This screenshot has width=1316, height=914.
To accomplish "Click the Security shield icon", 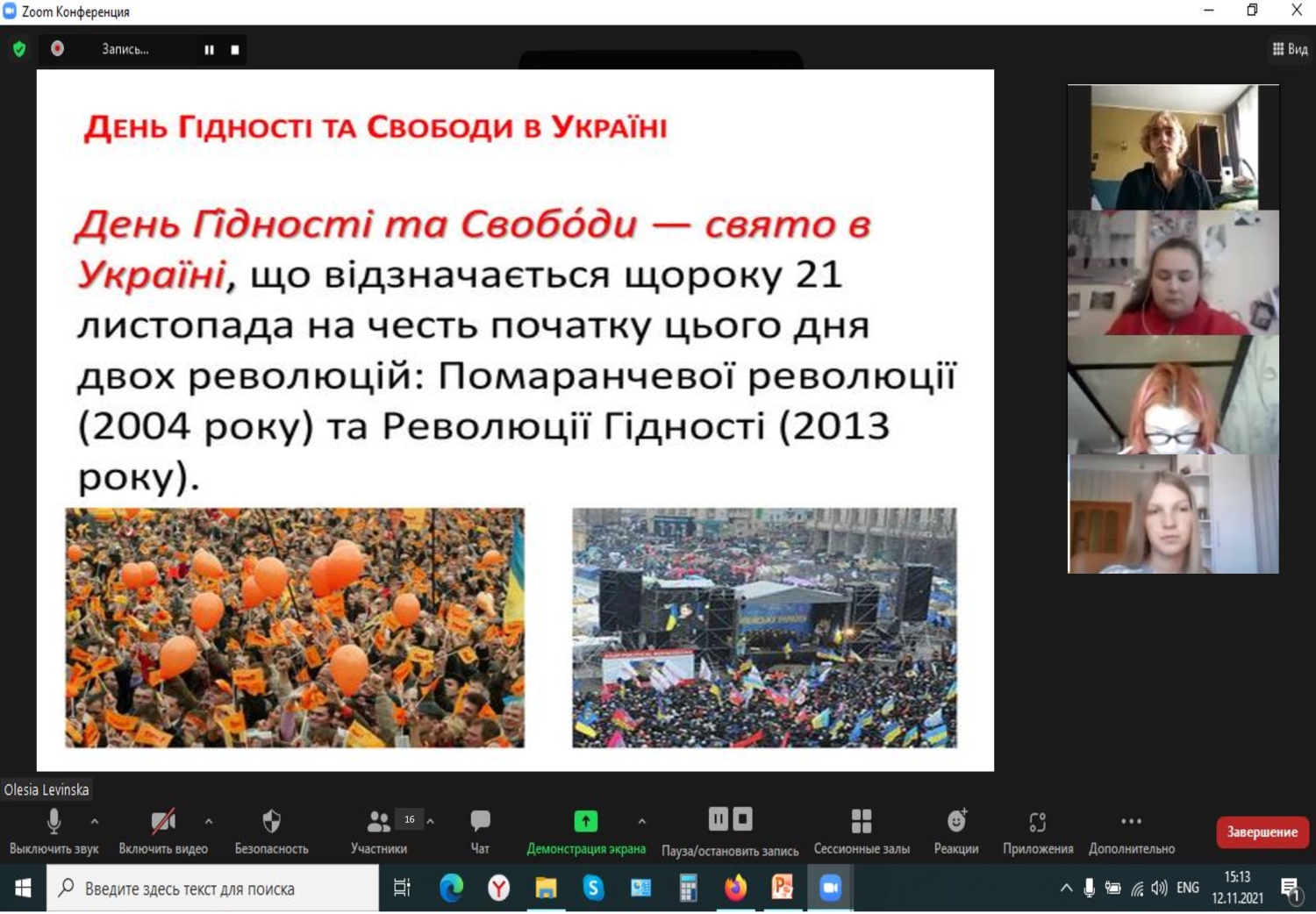I will (270, 823).
